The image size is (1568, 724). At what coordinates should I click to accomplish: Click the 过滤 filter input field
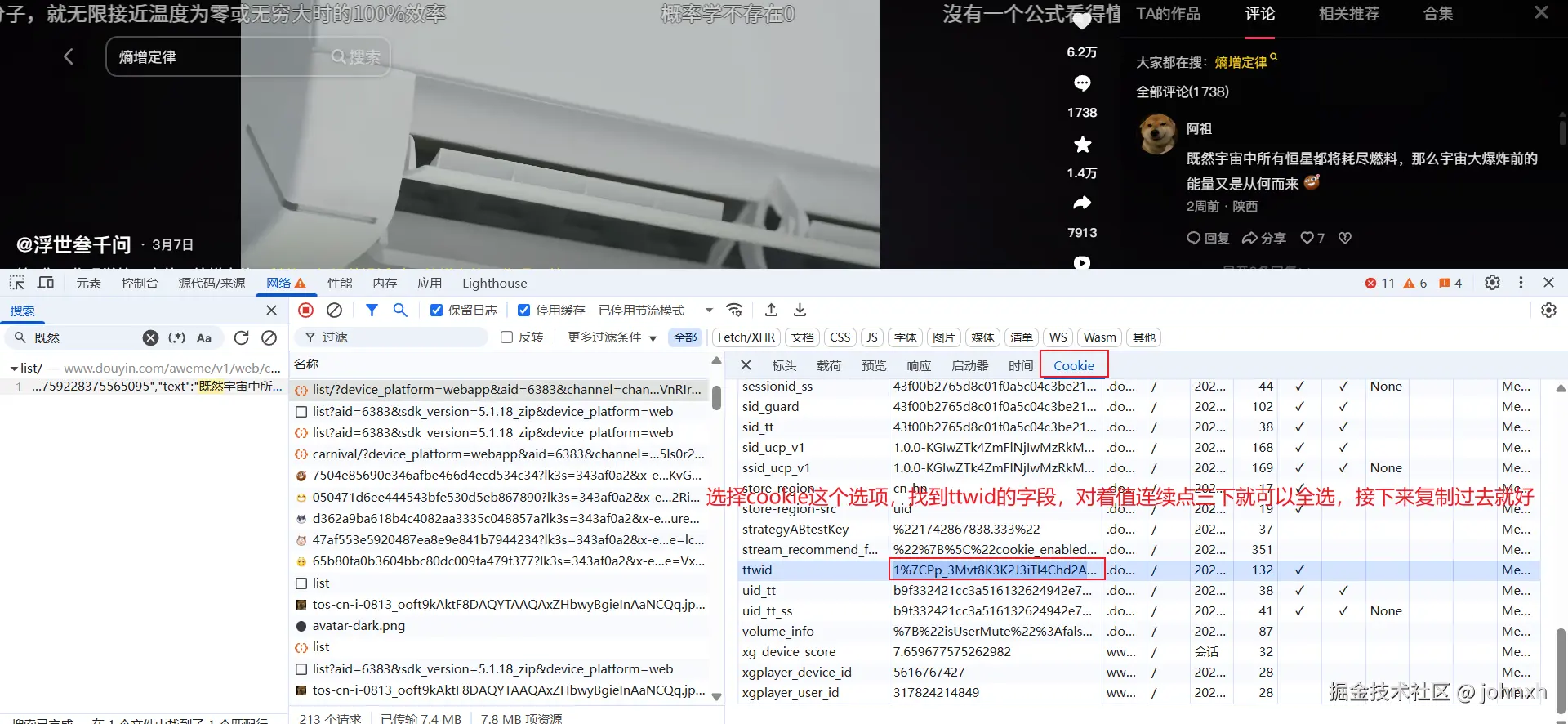coord(392,337)
